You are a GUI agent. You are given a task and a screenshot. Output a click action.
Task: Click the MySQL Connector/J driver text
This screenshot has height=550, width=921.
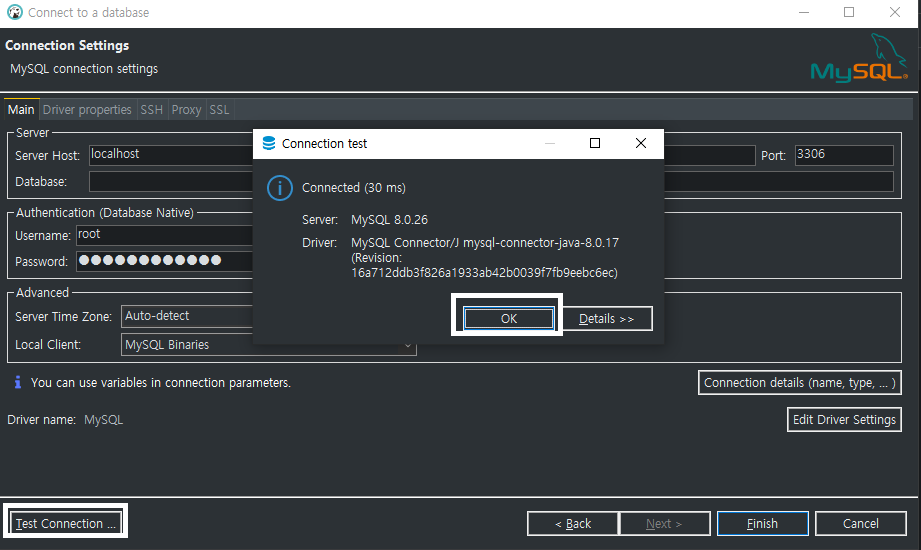[x=485, y=243]
